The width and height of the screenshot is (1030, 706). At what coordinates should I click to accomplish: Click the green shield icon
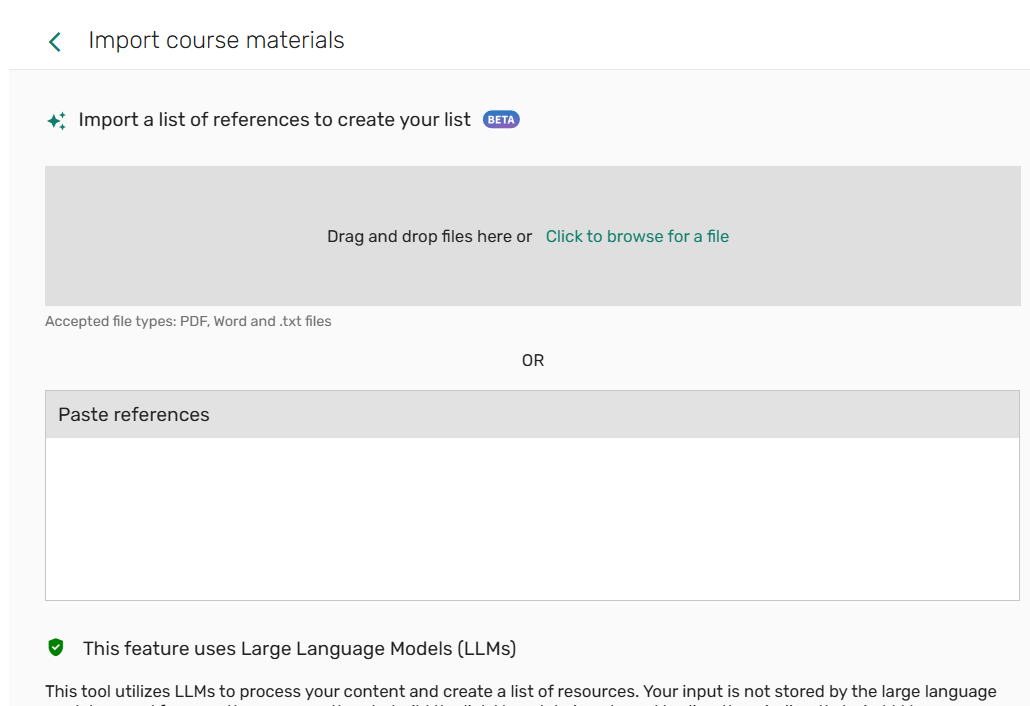[56, 648]
